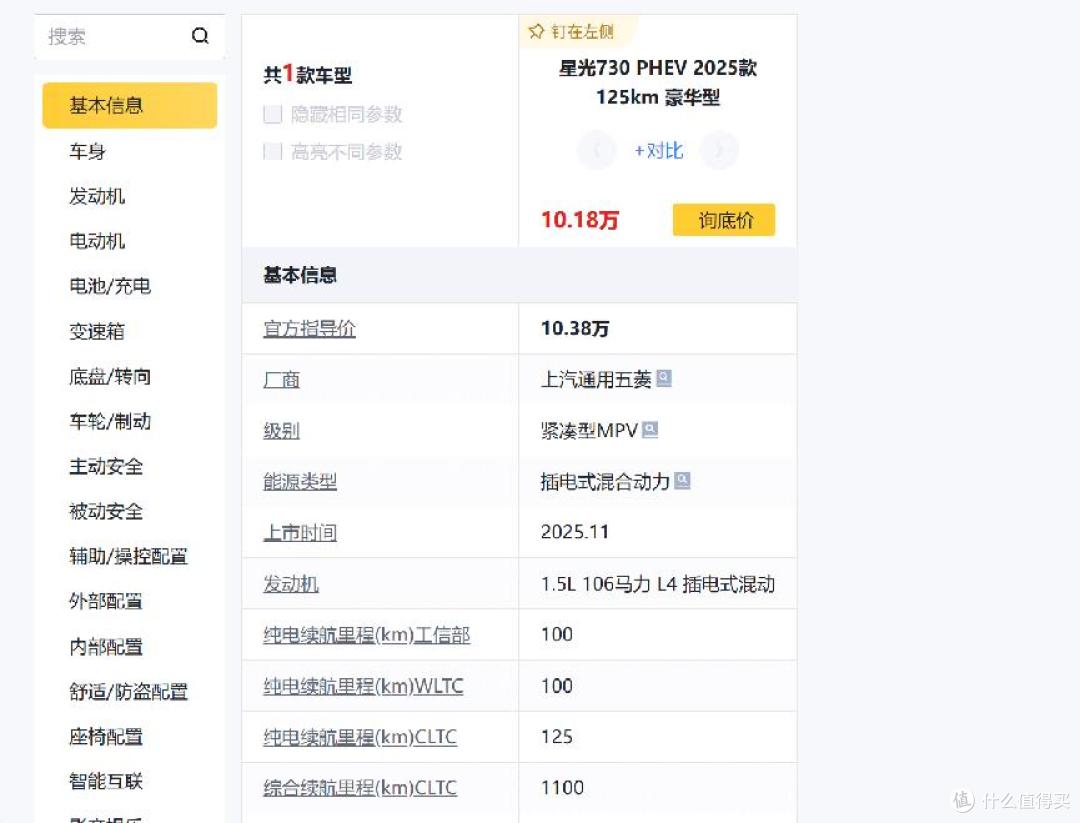
Task: Enable the 隐藏相同参数 checkbox
Action: pyautogui.click(x=273, y=114)
